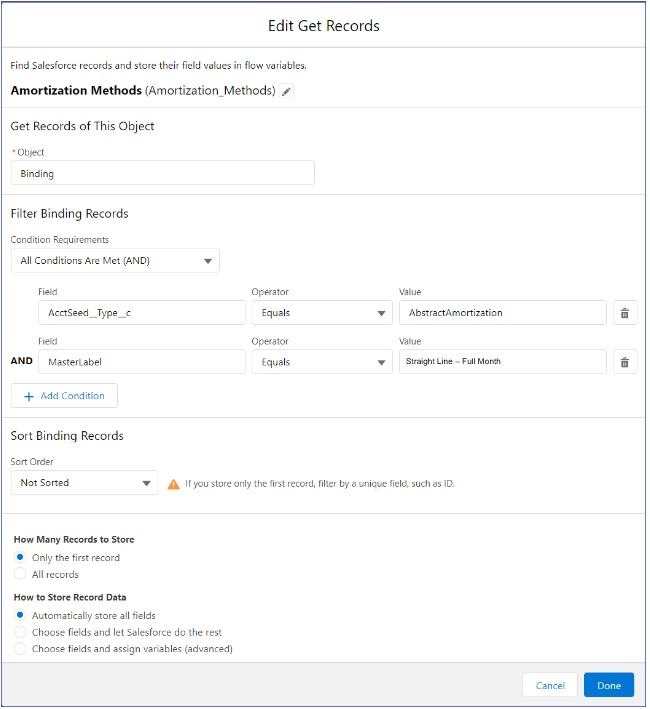Delete the MasterLabel condition row

[x=624, y=362]
